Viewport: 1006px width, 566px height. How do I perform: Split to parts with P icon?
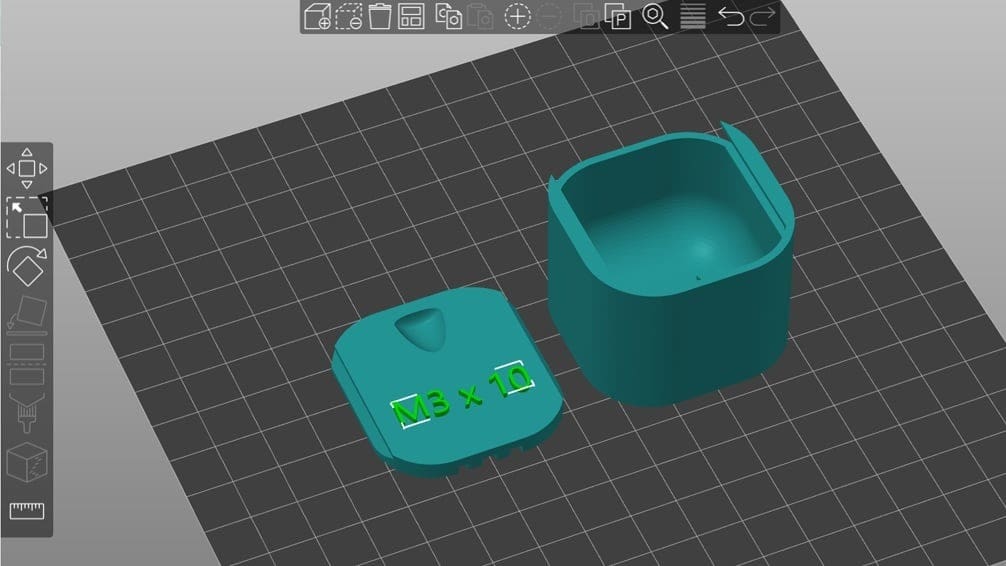[x=618, y=16]
